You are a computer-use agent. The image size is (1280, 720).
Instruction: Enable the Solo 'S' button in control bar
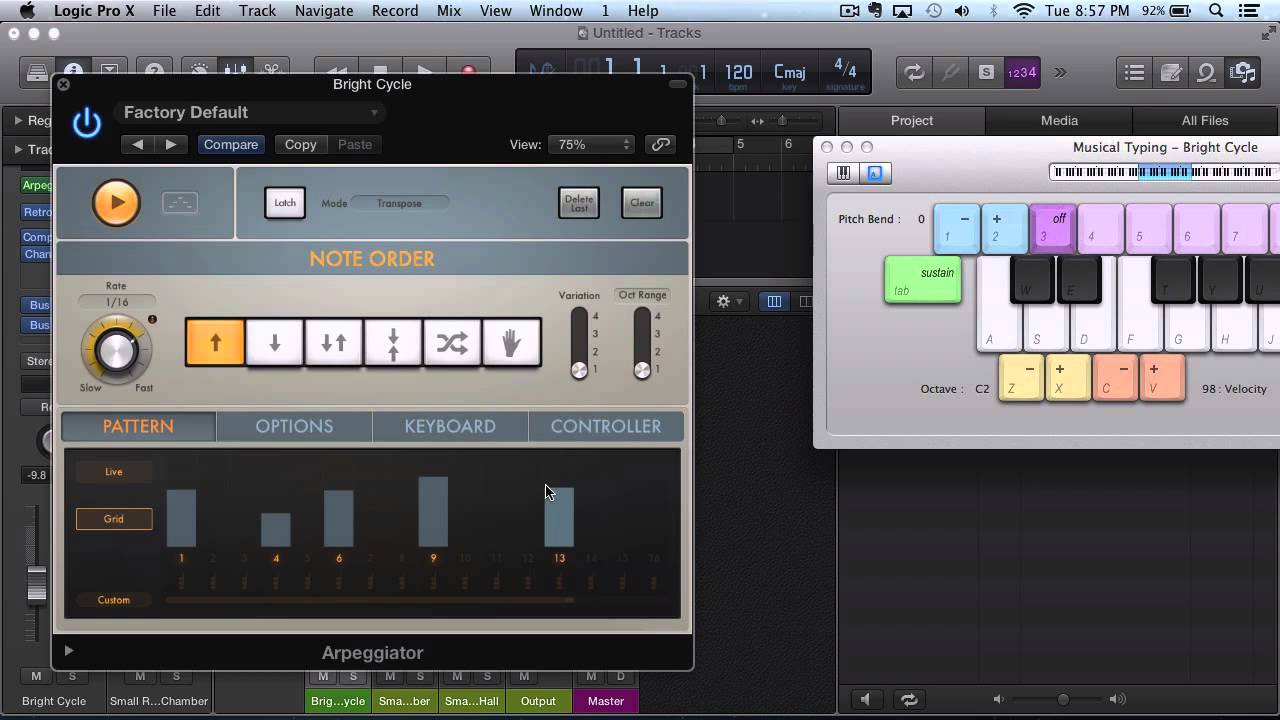[986, 72]
